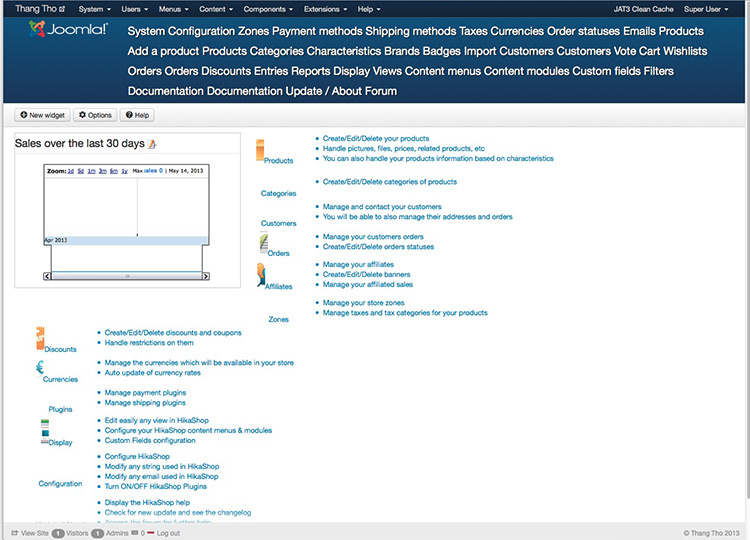Open Import in HikaShop menu
The width and height of the screenshot is (750, 540).
480,51
